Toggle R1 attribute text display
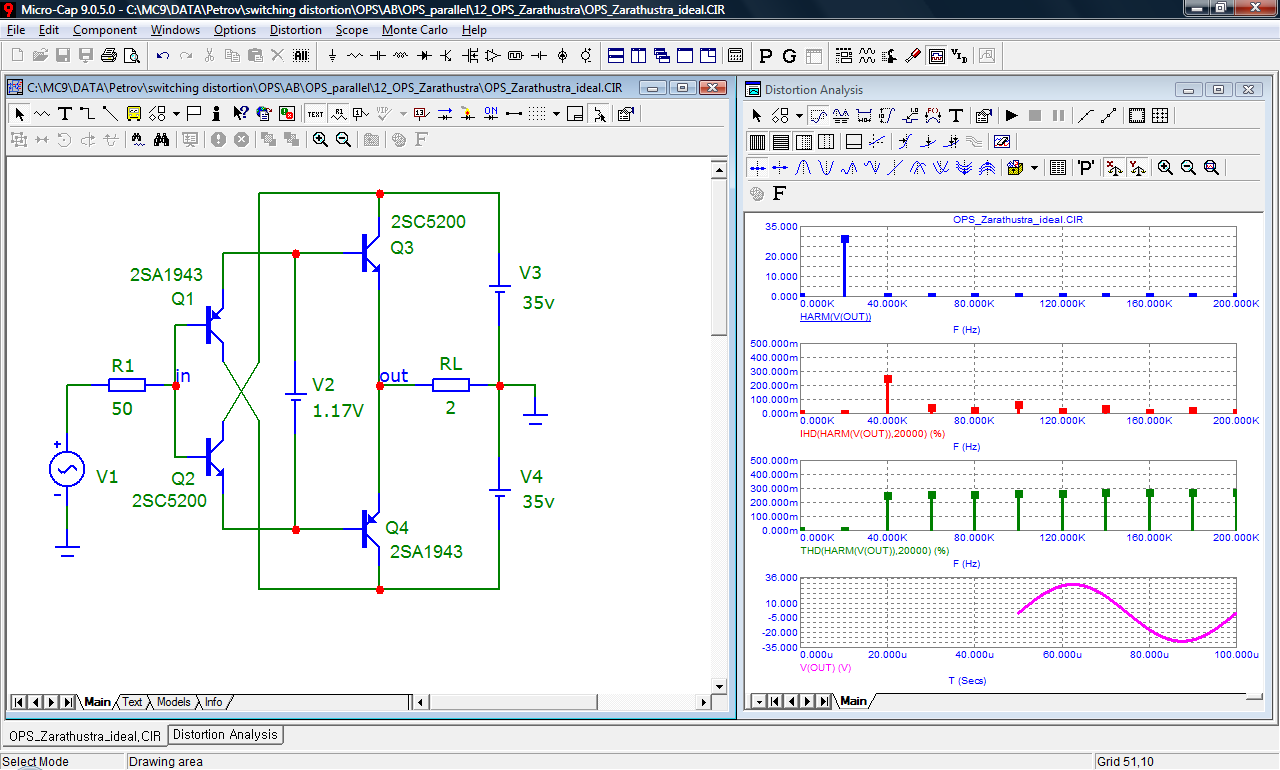The height and width of the screenshot is (770, 1280). tap(339, 114)
